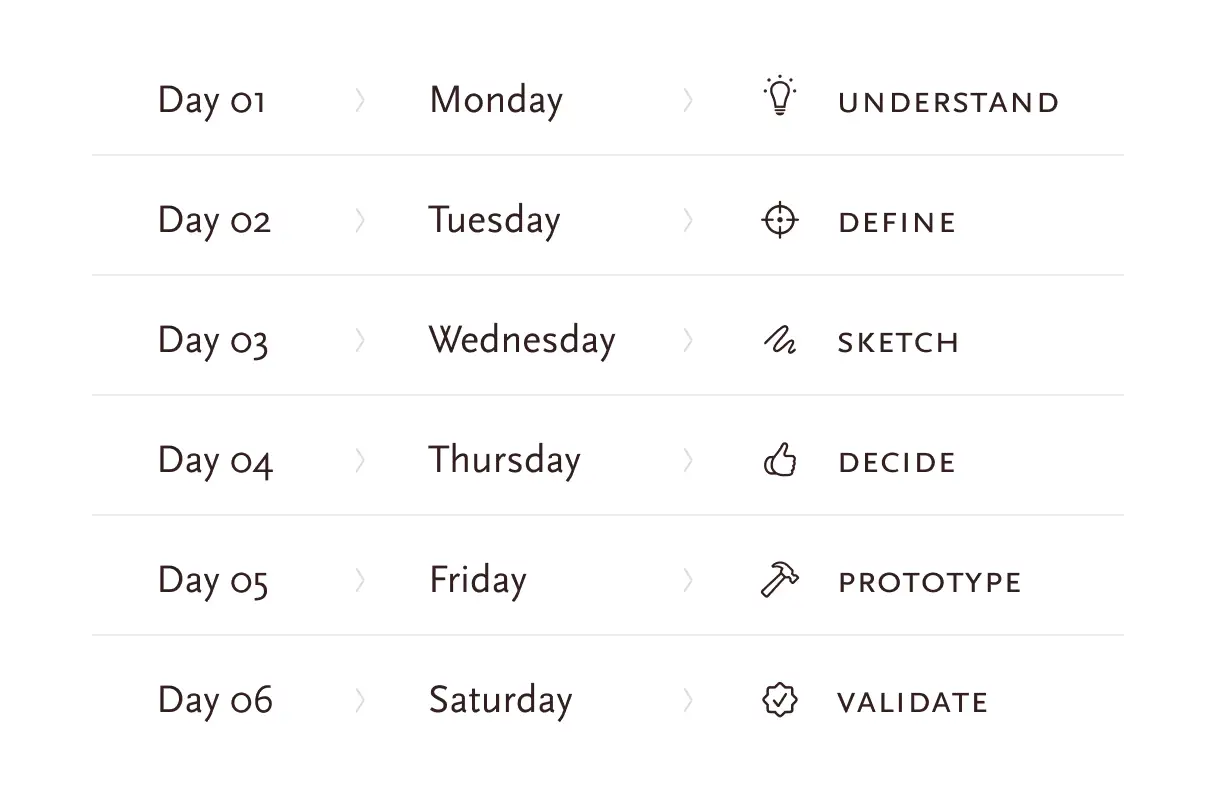Select the thumbs-up icon beside Decide
The height and width of the screenshot is (800, 1216).
click(x=780, y=460)
